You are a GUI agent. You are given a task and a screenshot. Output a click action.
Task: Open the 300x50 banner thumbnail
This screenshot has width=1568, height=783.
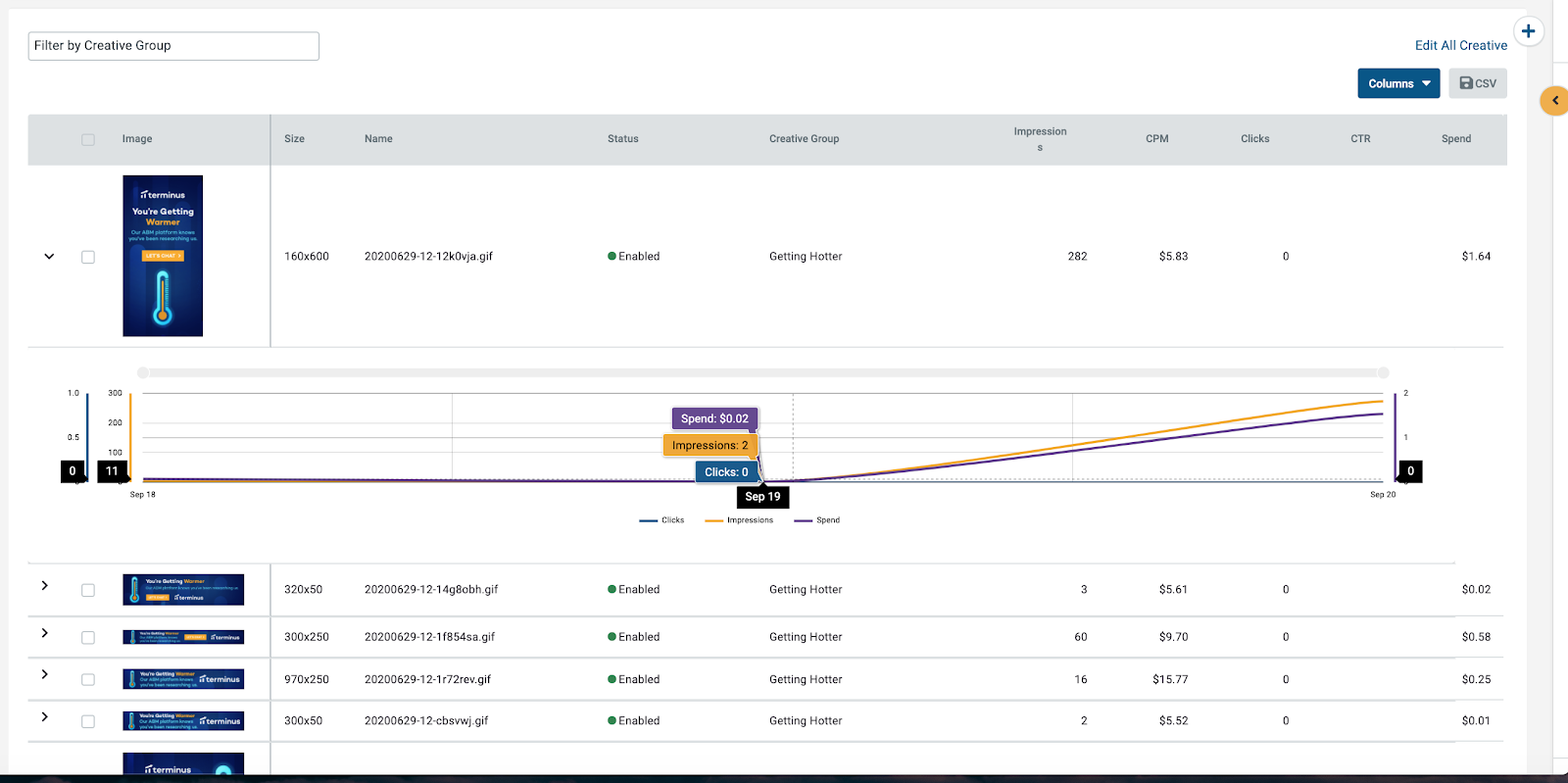183,721
